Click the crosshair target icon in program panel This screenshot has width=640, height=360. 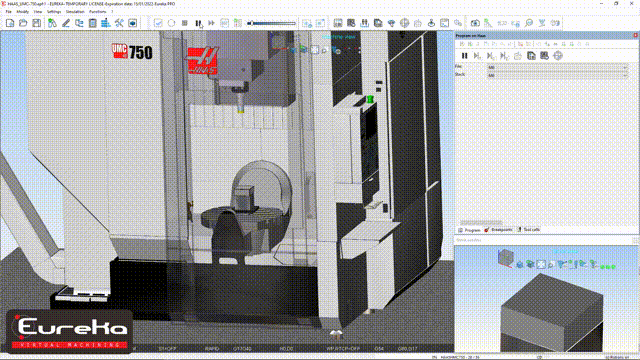pos(558,56)
